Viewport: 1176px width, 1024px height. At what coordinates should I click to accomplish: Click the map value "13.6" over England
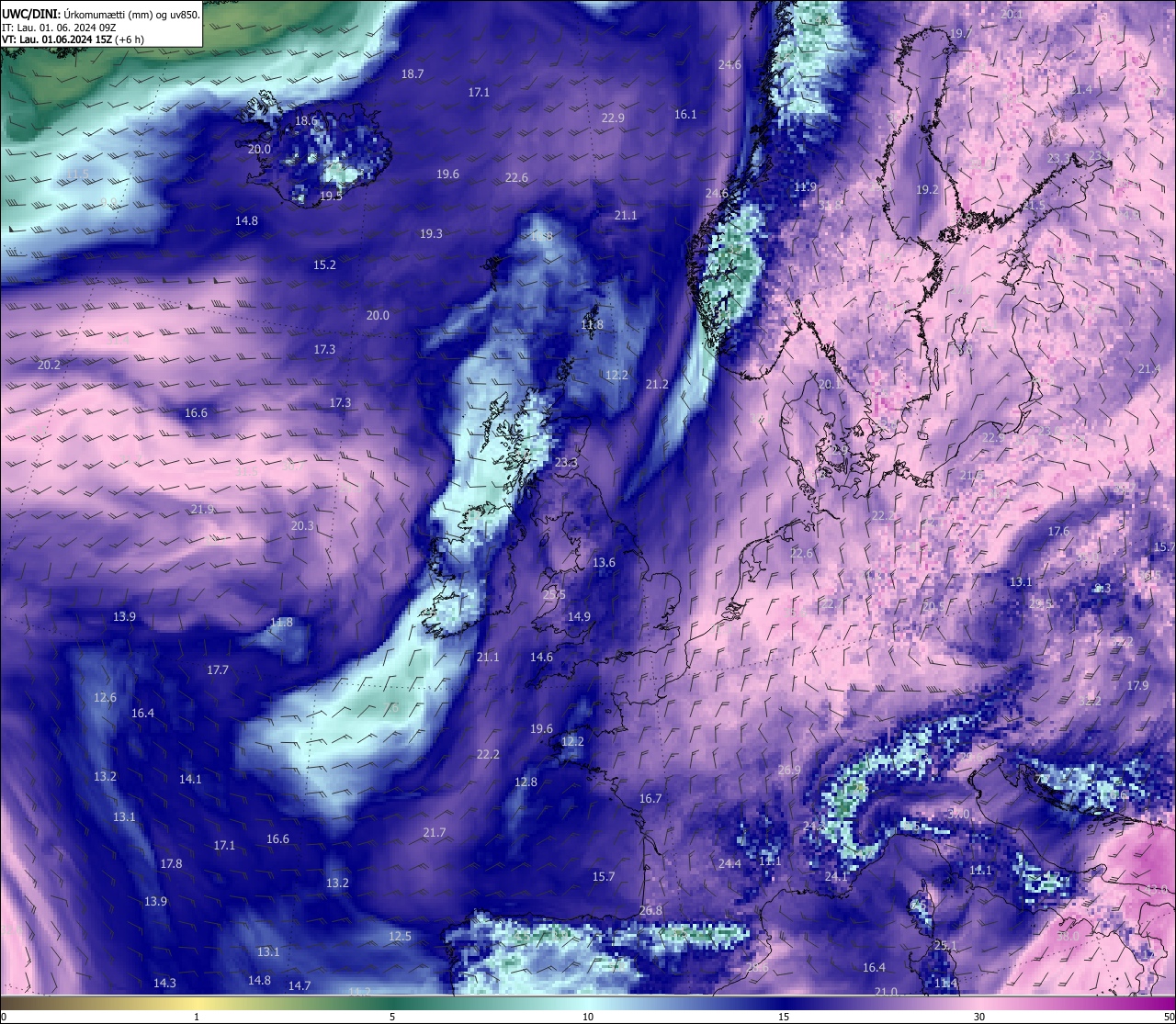coord(604,562)
